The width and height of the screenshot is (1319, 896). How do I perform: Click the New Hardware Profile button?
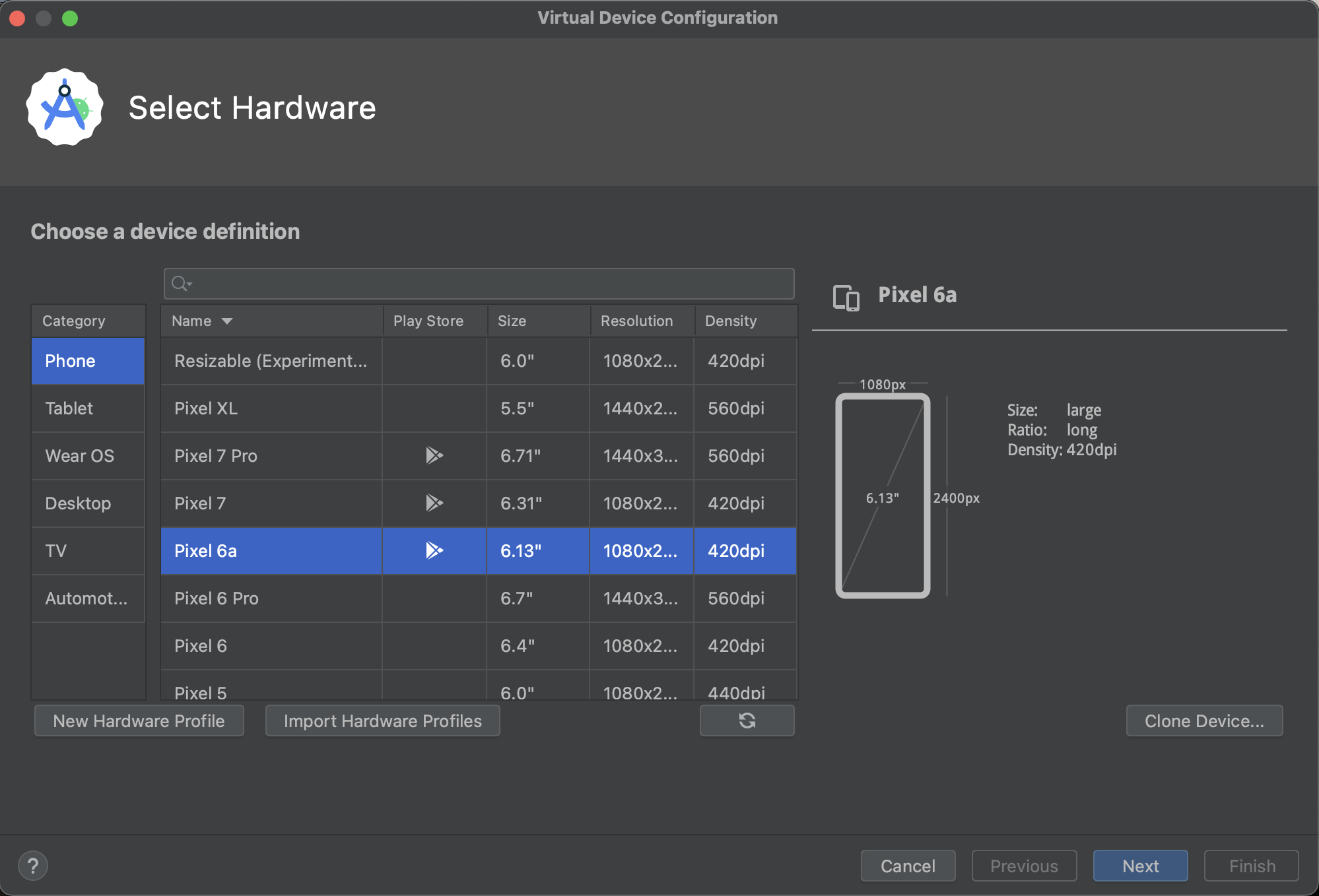point(139,720)
